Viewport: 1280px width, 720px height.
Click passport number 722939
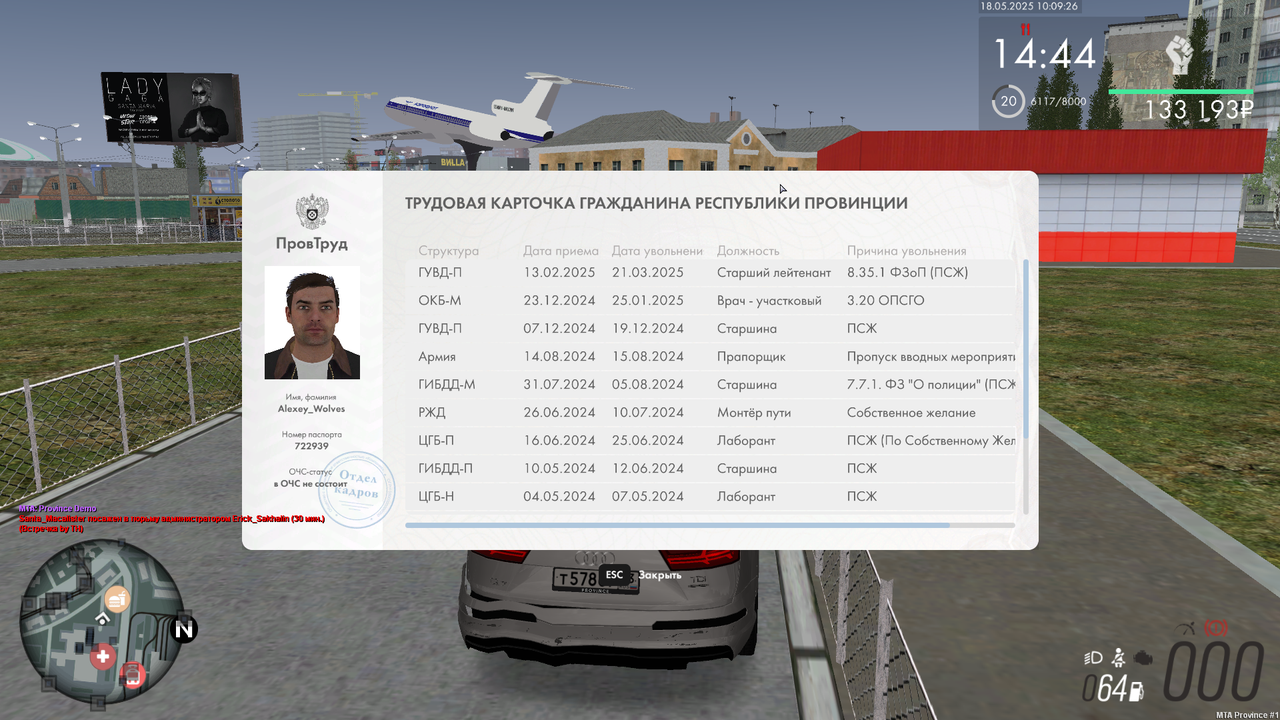point(312,447)
